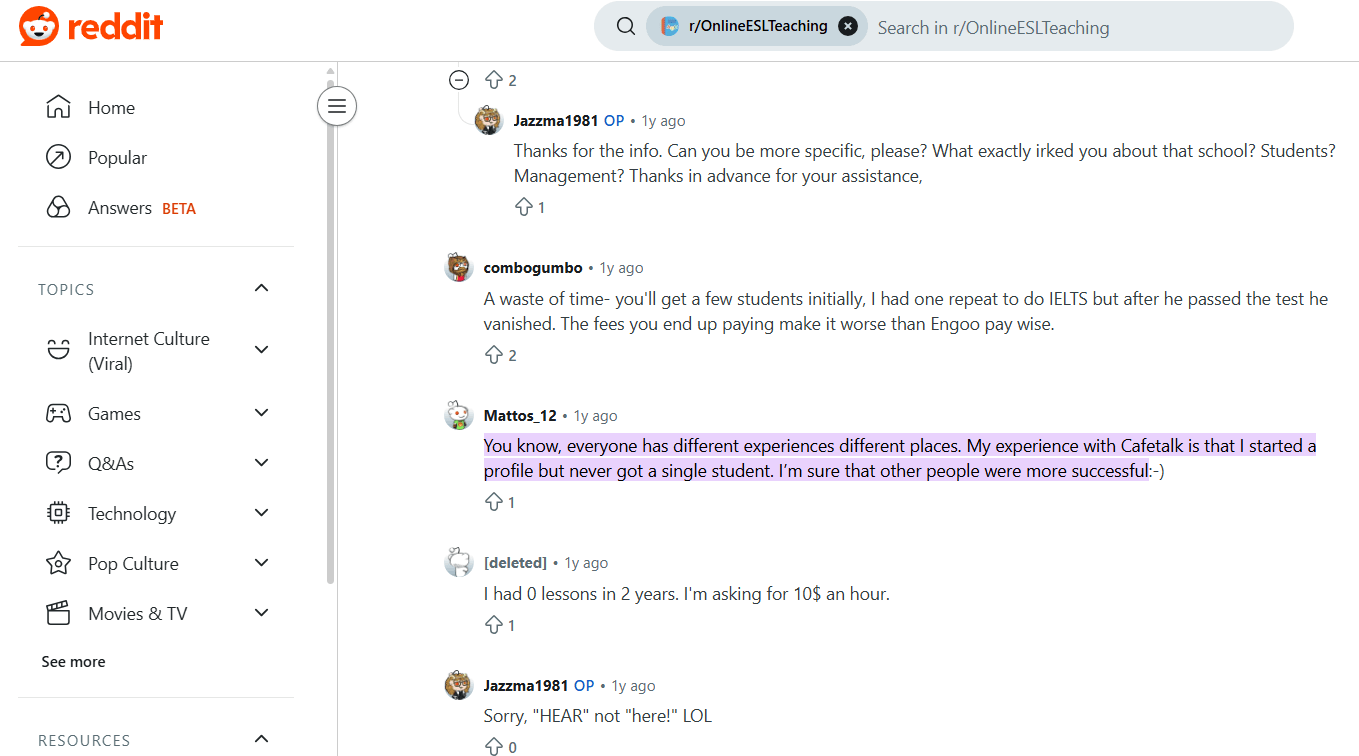This screenshot has width=1359, height=756.
Task: Collapse the comment thread with the minus icon
Action: 459,80
